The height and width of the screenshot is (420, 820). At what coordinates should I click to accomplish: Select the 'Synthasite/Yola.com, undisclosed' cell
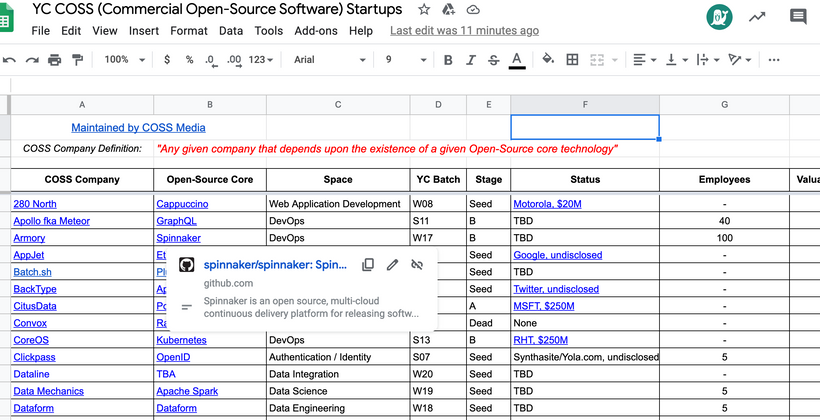click(585, 357)
